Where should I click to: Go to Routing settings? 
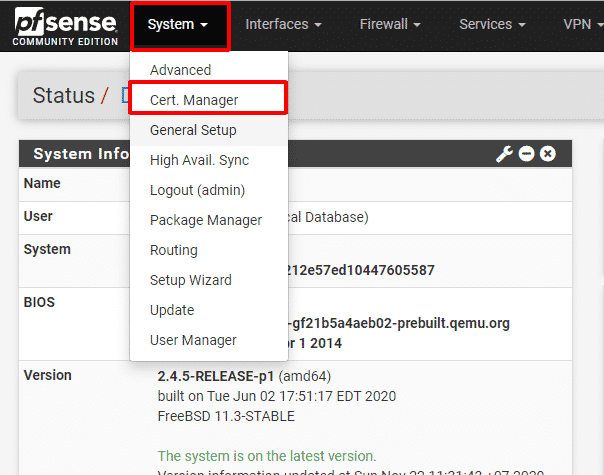tap(174, 250)
